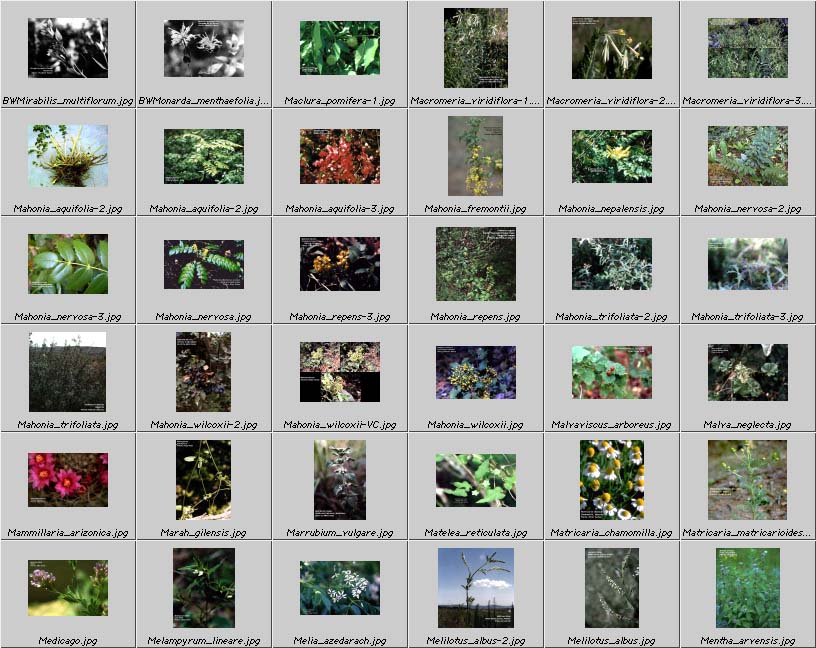This screenshot has height=648, width=816.
Task: Click the Mahonia_aquifolia-3.jpg red foliage image
Action: tap(340, 156)
